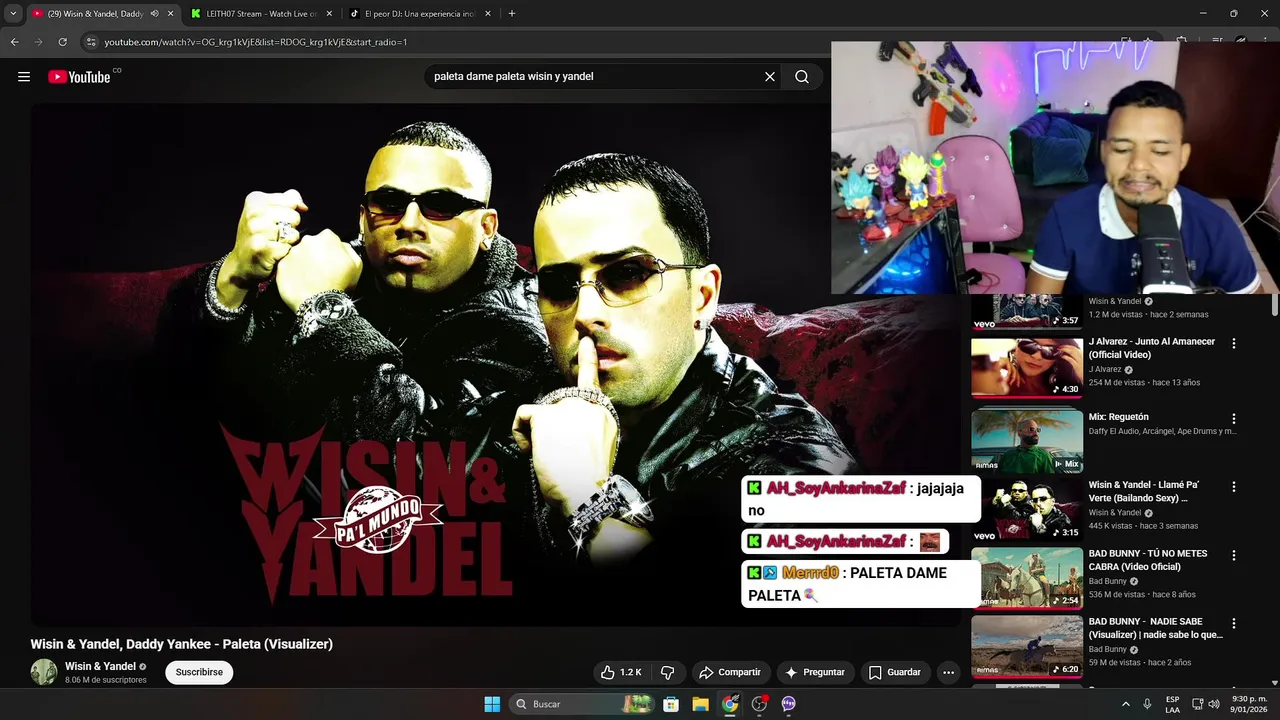Open more actions under the video

pos(949,672)
